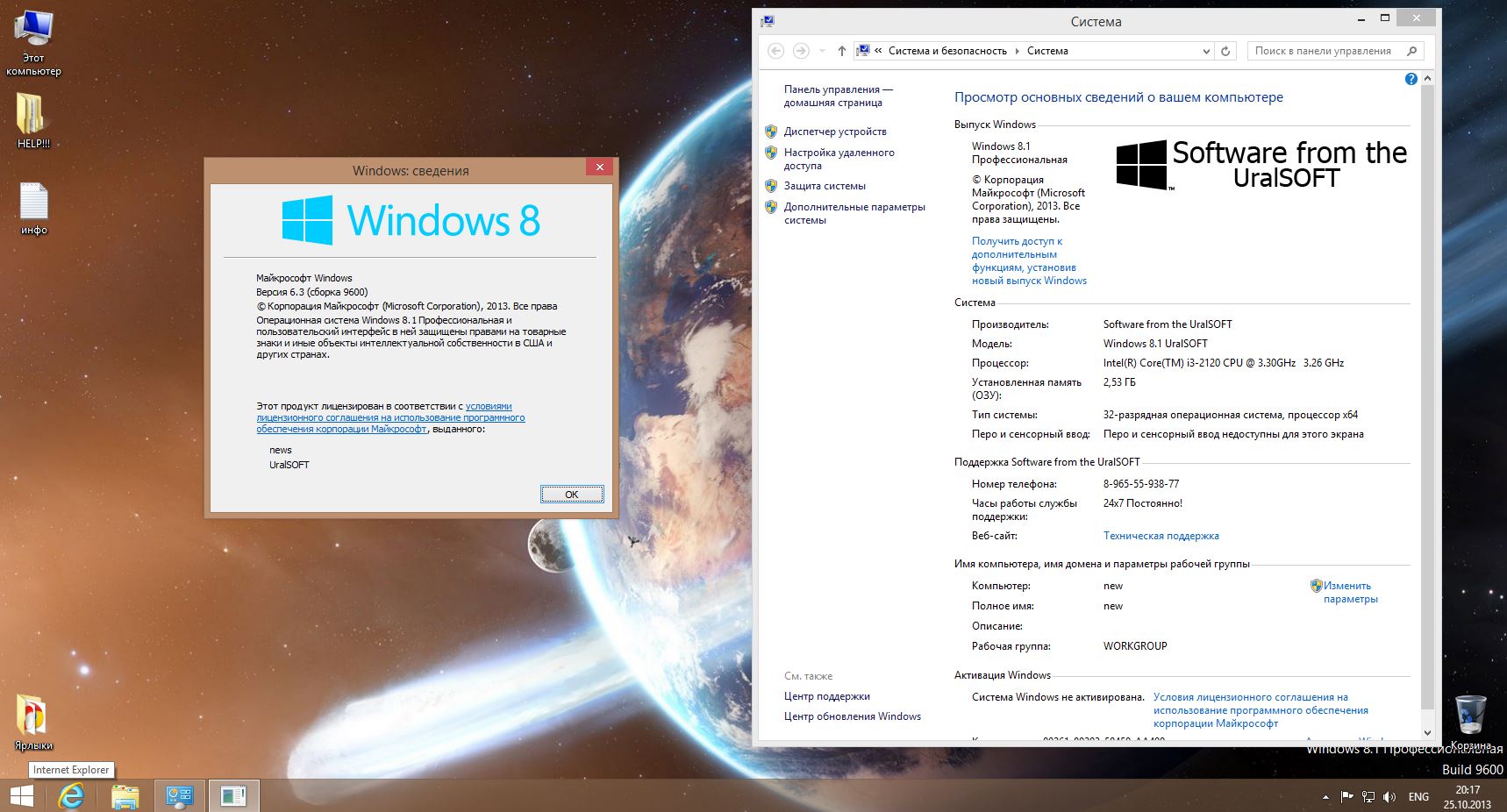Close the Windows: сведения dialog
This screenshot has width=1507, height=812.
599,167
